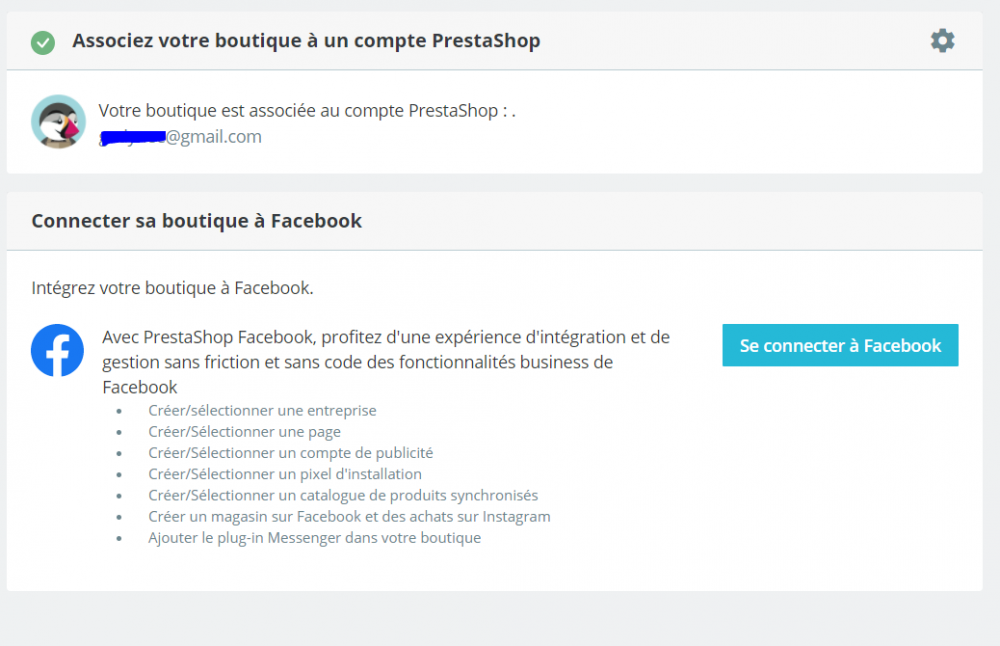Click the PrestaShop puffin avatar
This screenshot has height=646, width=1000.
(58, 122)
